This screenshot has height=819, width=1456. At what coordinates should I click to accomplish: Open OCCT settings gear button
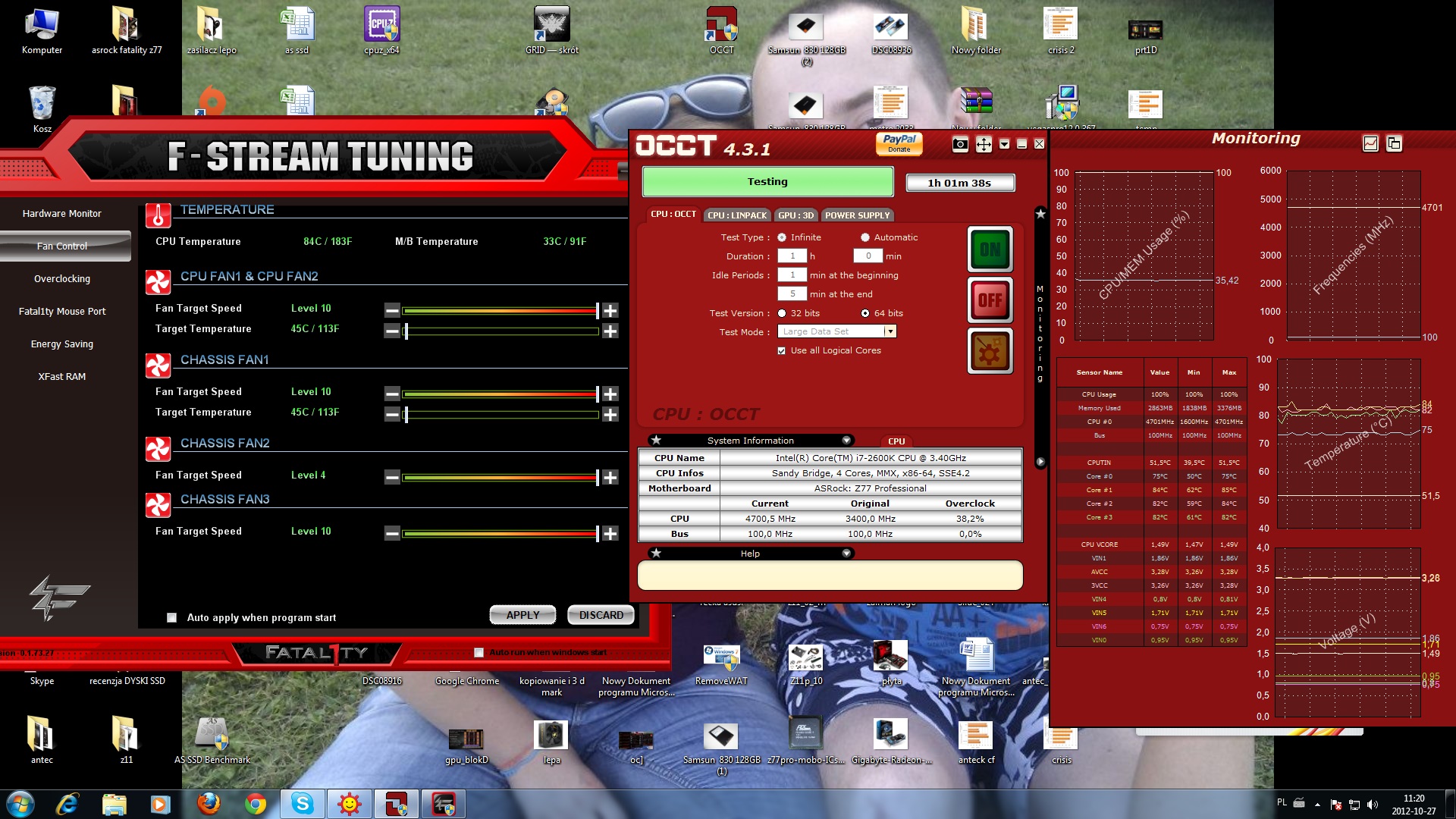click(990, 351)
